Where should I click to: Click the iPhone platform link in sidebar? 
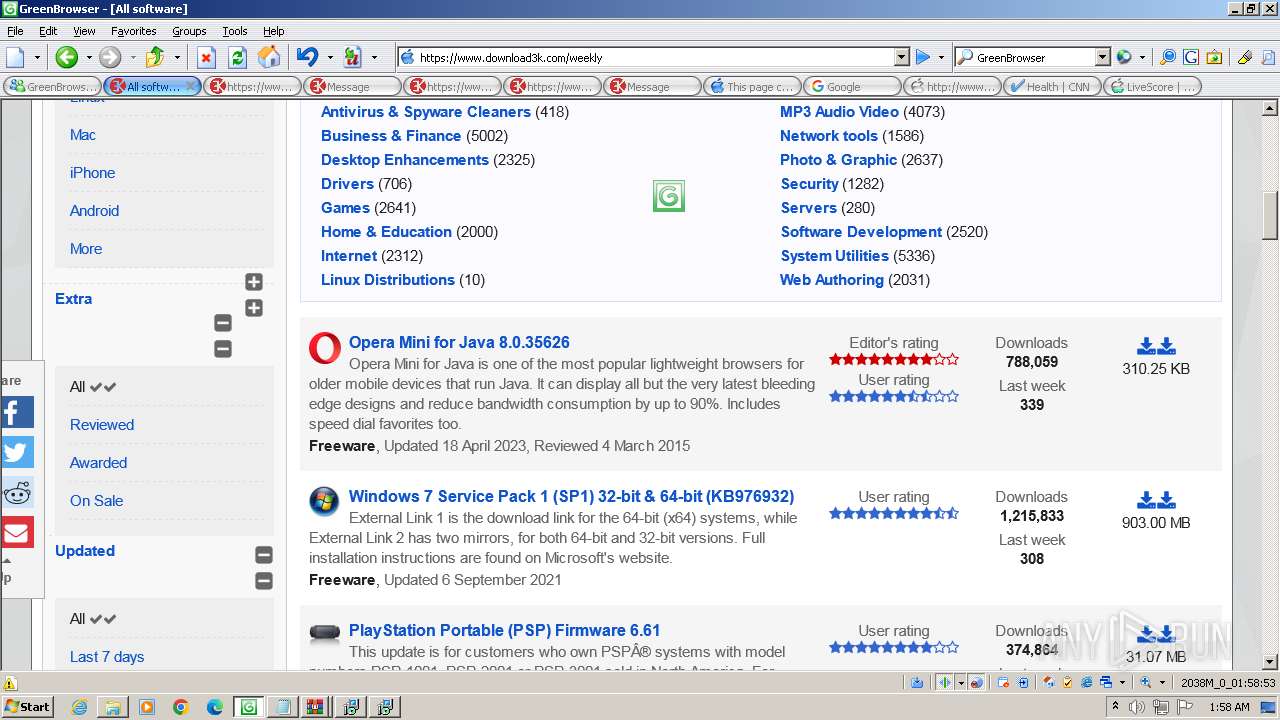pyautogui.click(x=92, y=173)
